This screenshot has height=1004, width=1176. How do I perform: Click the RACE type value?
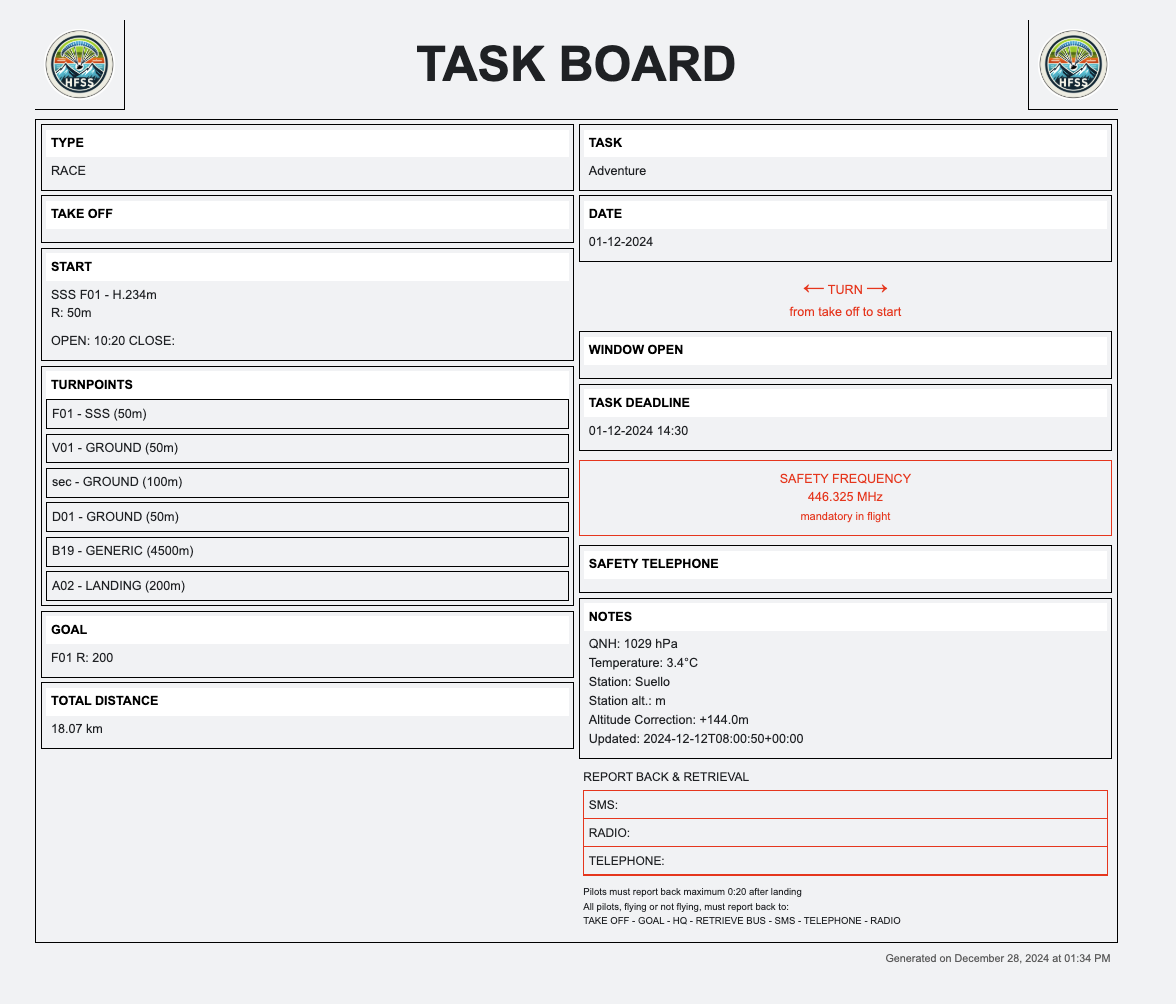click(68, 171)
